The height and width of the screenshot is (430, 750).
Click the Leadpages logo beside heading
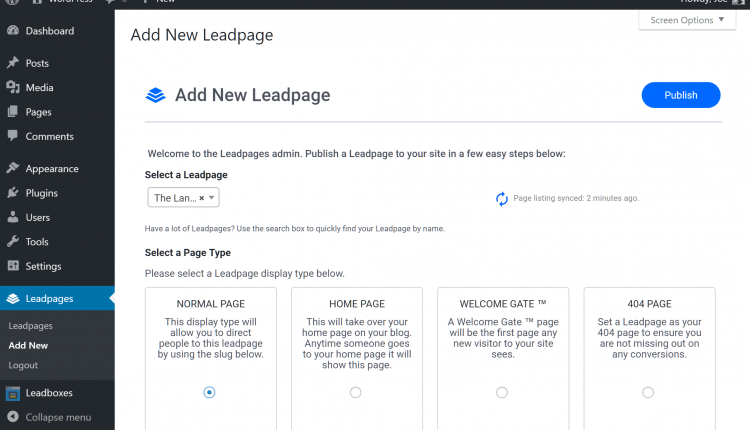click(x=155, y=95)
